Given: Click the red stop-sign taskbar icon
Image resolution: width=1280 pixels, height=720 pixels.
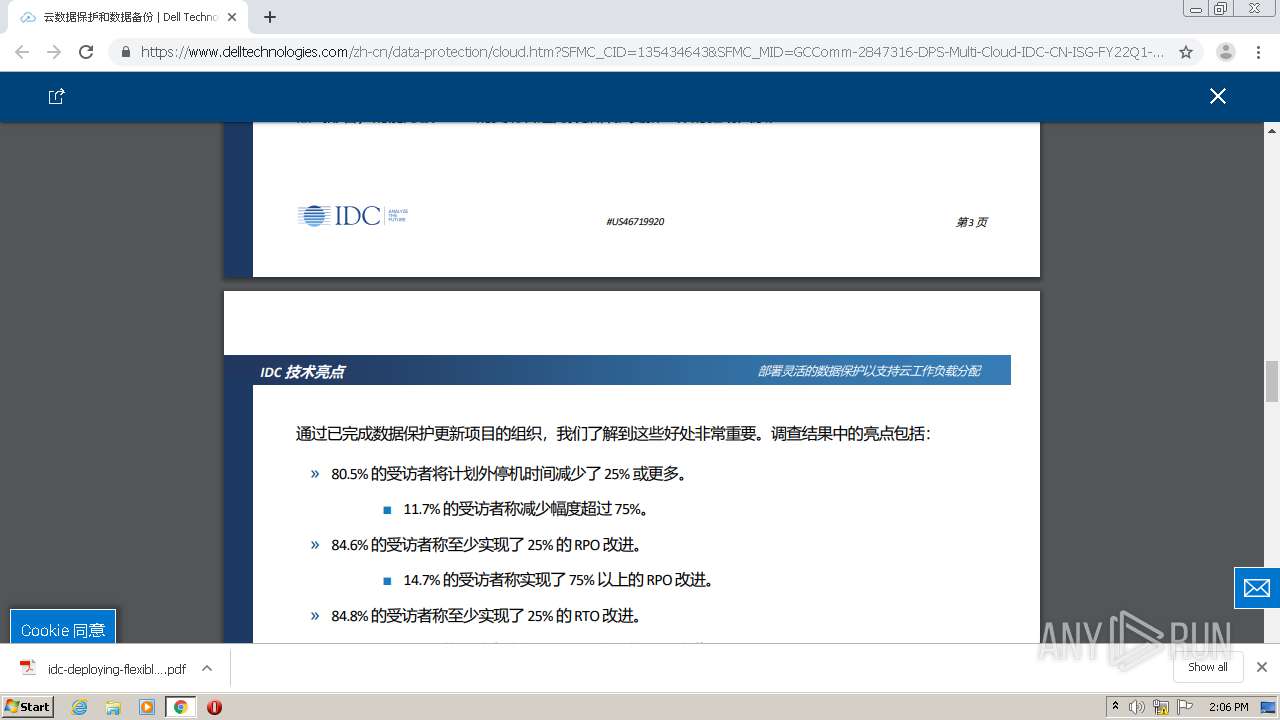Looking at the screenshot, I should (x=214, y=707).
